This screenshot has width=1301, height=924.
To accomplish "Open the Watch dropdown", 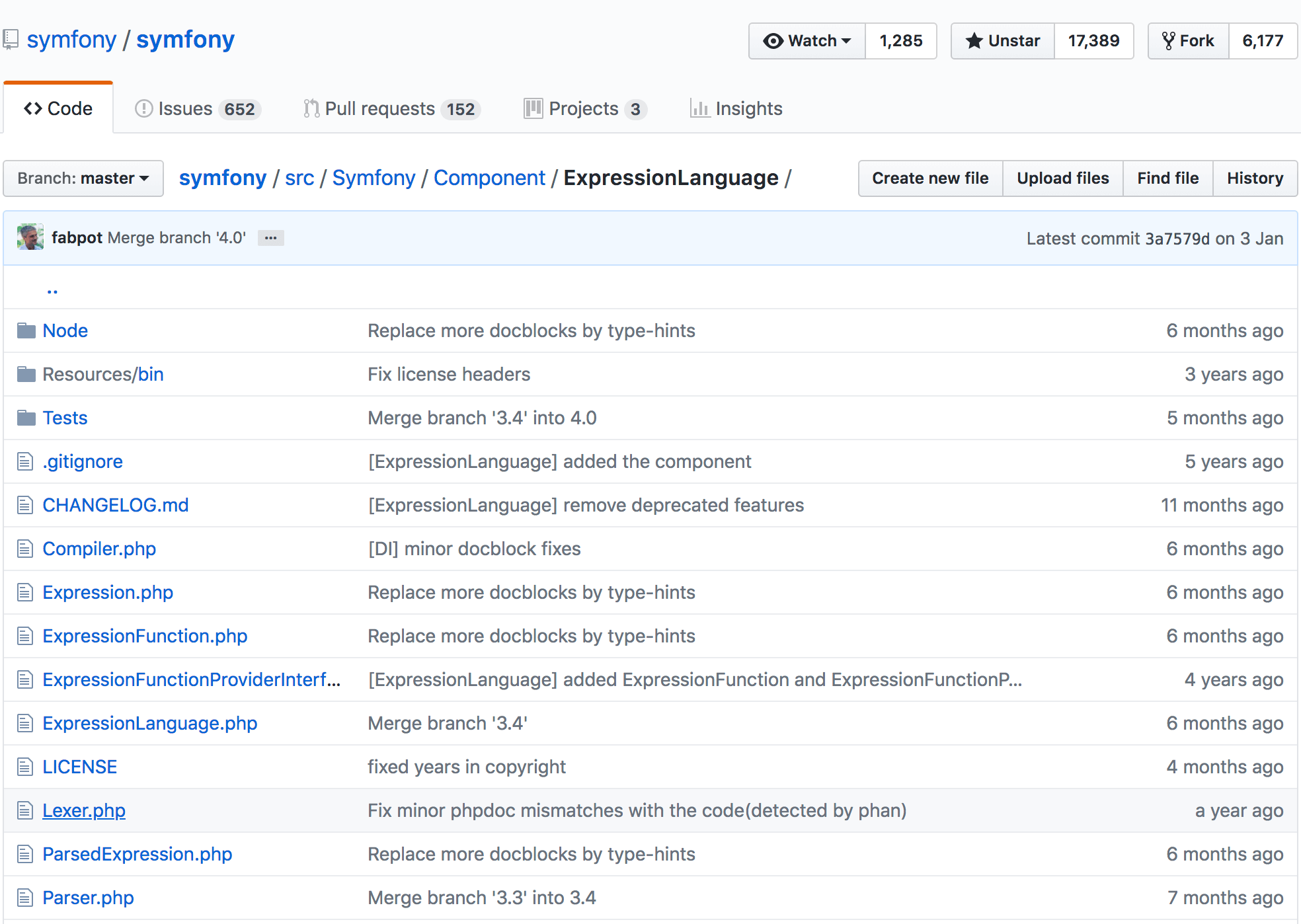I will coord(807,41).
